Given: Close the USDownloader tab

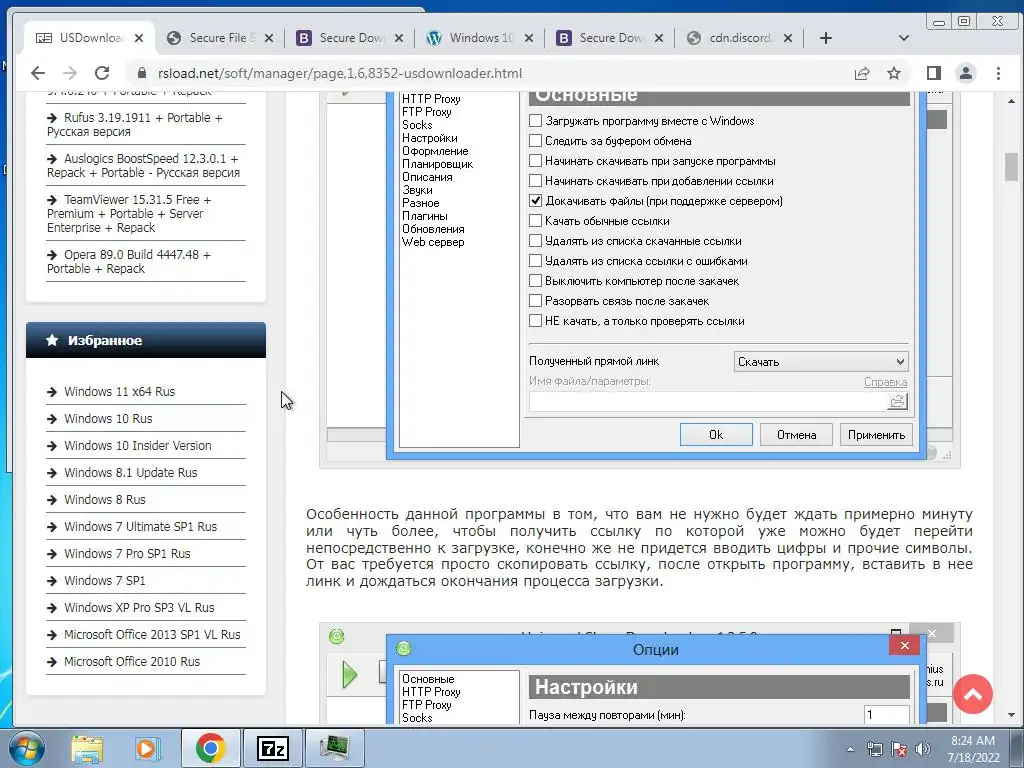Looking at the screenshot, I should (139, 38).
